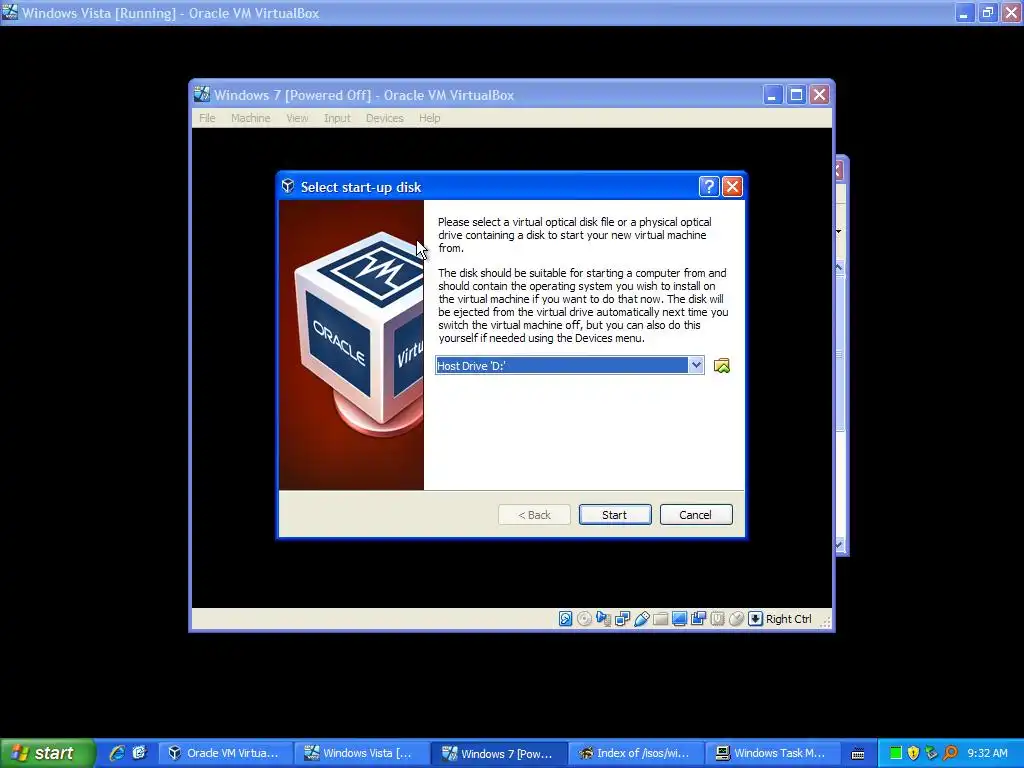The width and height of the screenshot is (1024, 768).
Task: Click the resize grip in VM status bar
Action: point(825,622)
